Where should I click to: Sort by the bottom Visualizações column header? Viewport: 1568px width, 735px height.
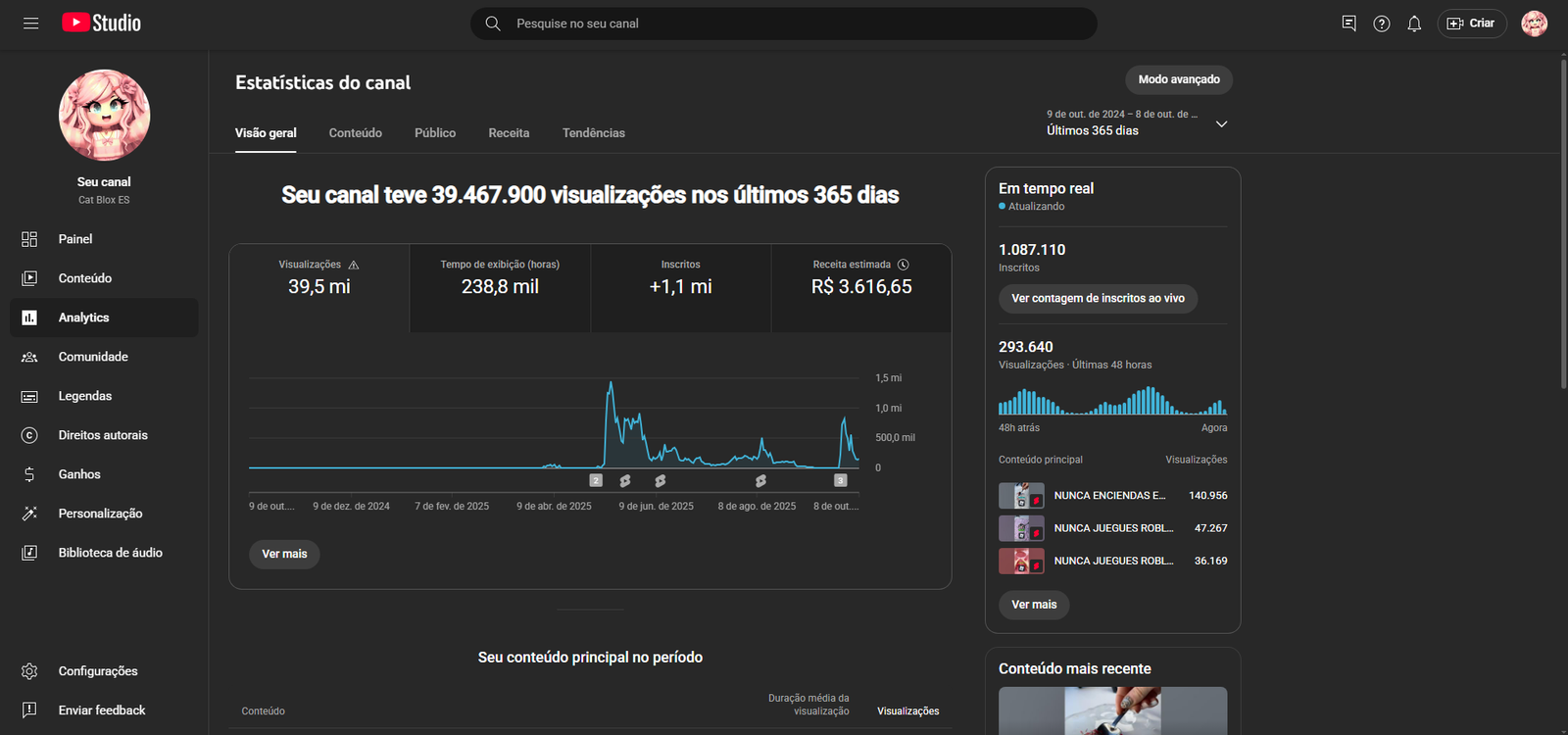point(907,711)
